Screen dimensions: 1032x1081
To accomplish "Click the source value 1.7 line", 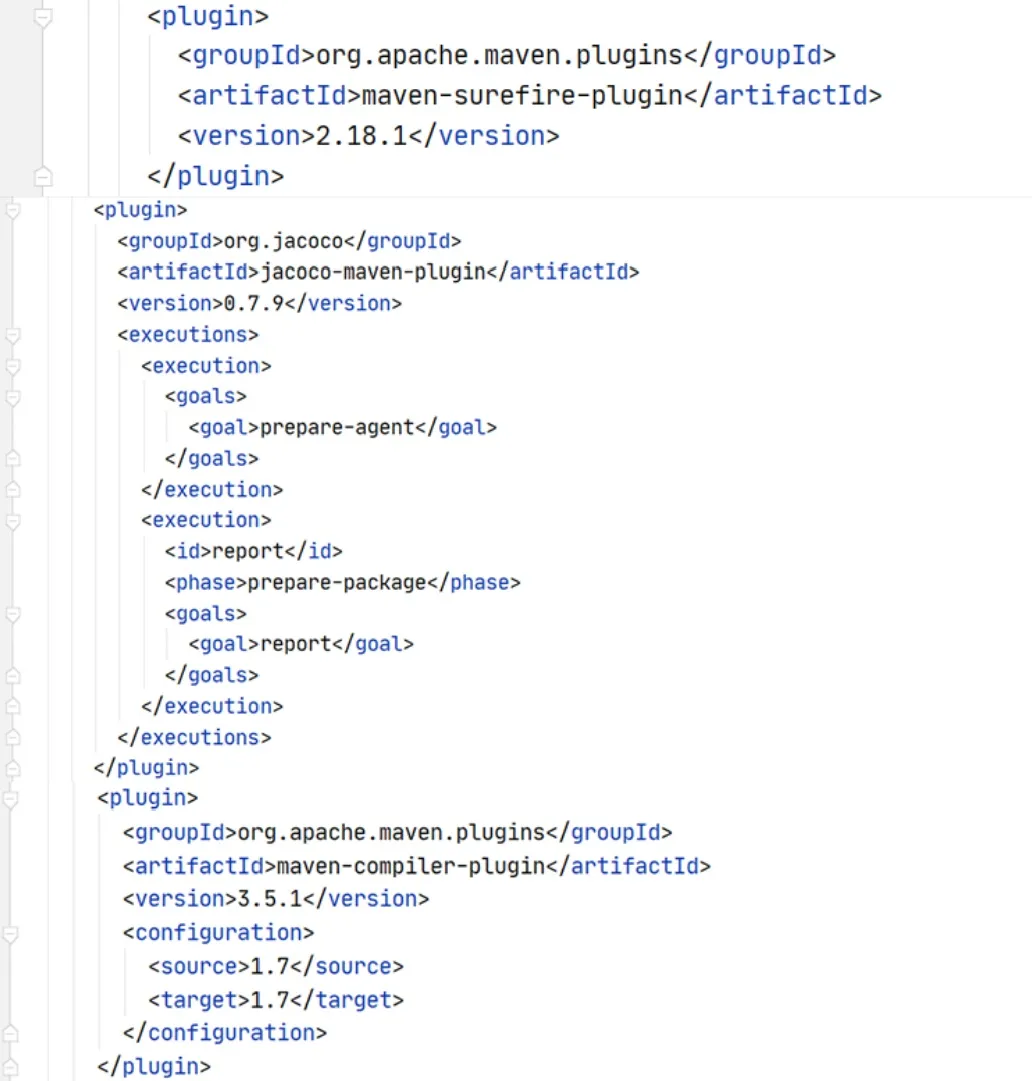I will [x=275, y=967].
